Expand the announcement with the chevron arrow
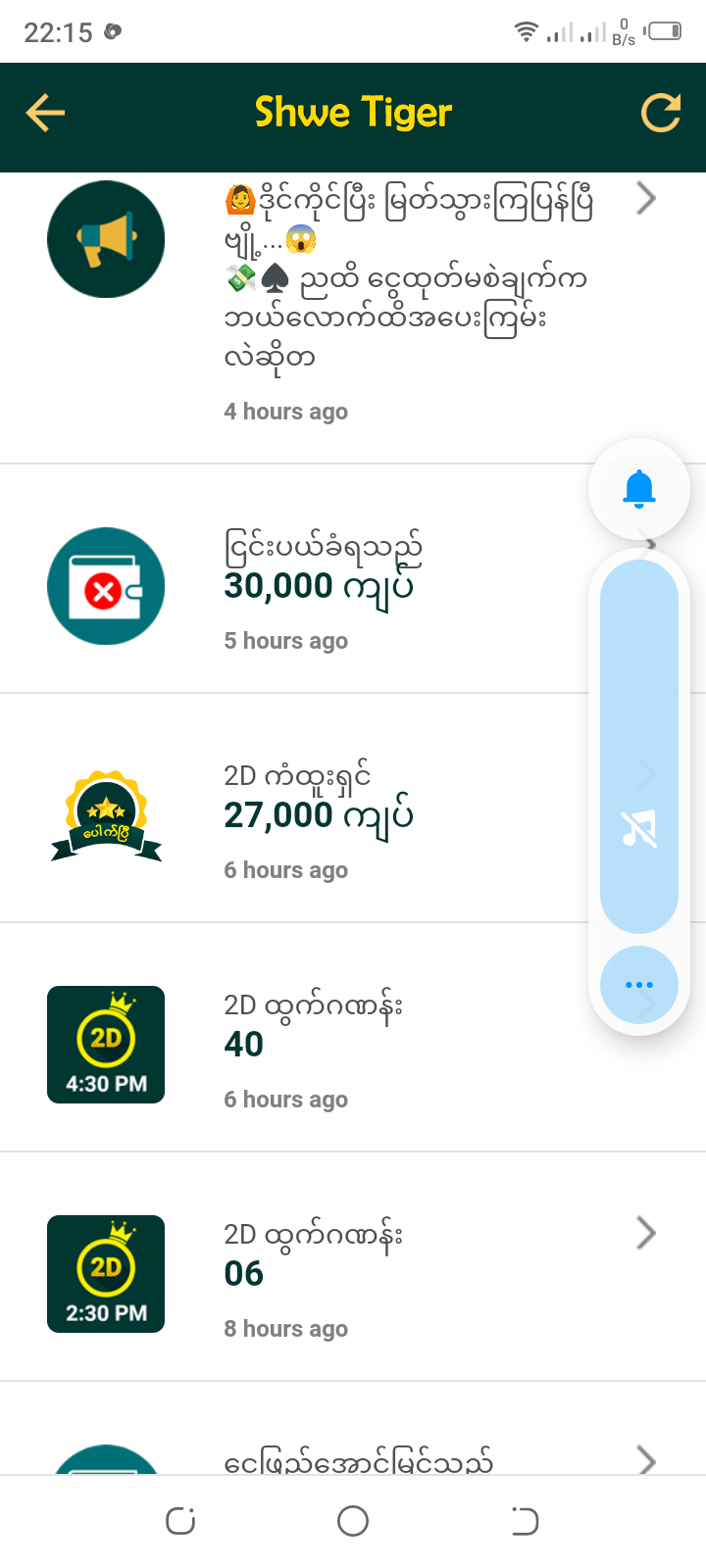The height and width of the screenshot is (1568, 706). pos(645,198)
